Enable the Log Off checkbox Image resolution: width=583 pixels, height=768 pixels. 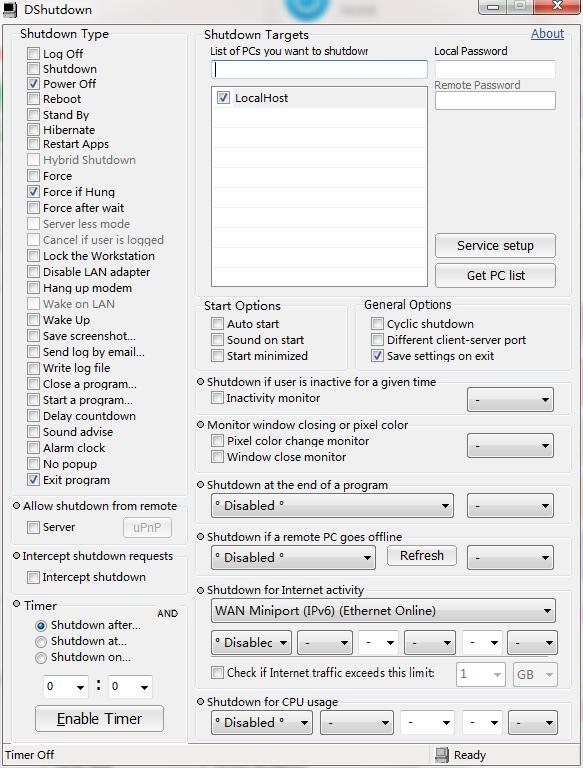tap(33, 53)
